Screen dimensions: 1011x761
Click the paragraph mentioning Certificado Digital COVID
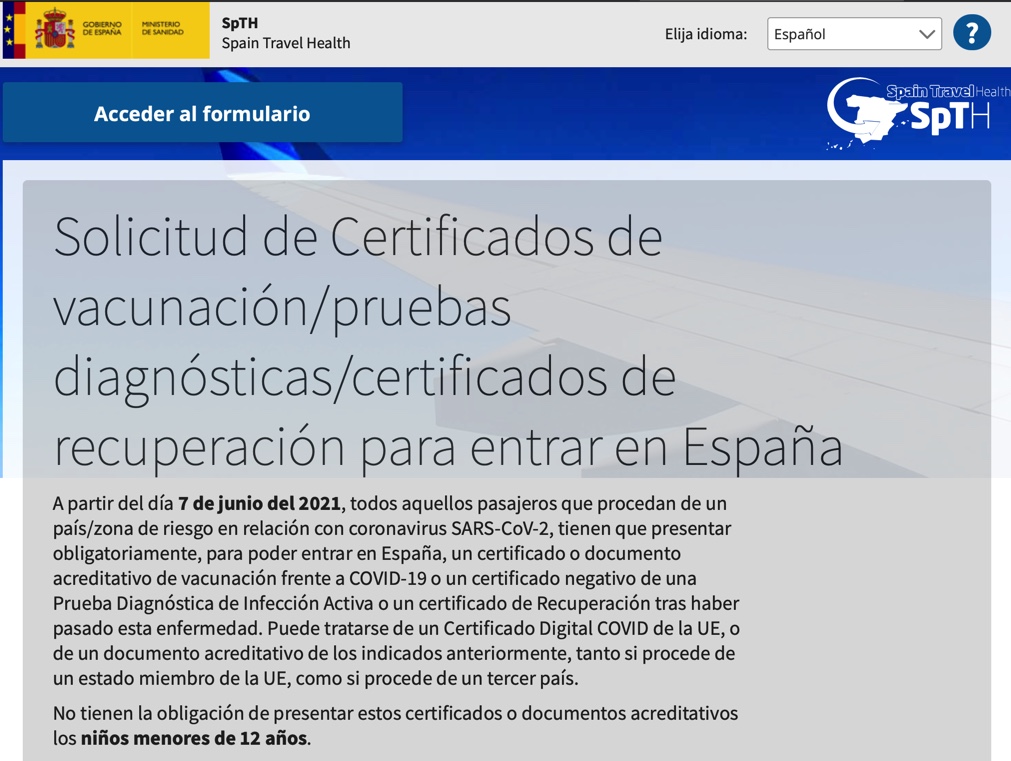(396, 590)
